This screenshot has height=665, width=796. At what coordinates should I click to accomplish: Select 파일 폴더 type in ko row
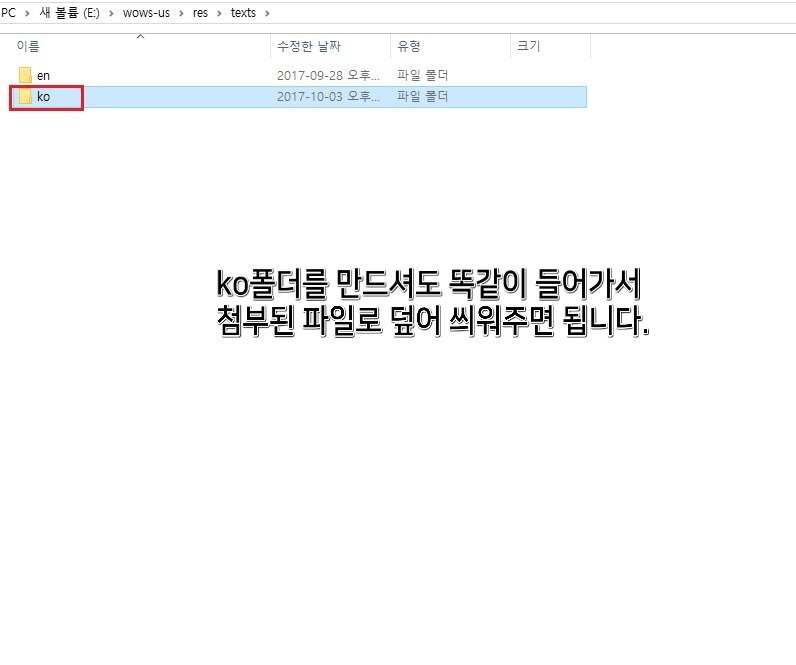(422, 96)
